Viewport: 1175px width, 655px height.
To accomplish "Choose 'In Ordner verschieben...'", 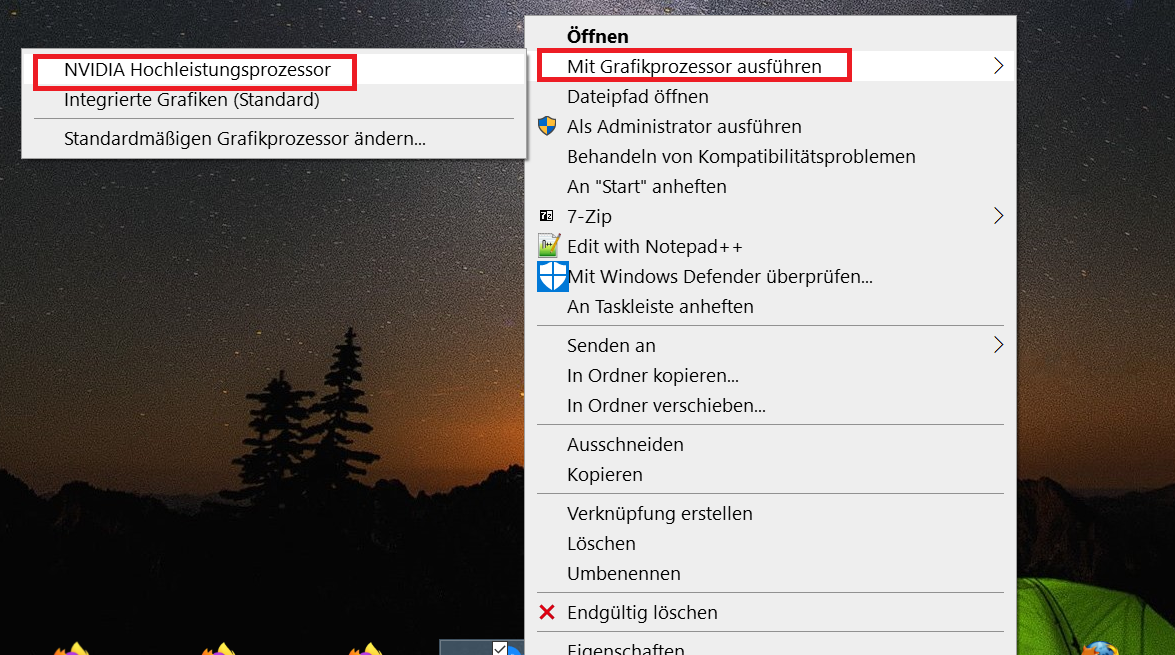I will pos(770,405).
